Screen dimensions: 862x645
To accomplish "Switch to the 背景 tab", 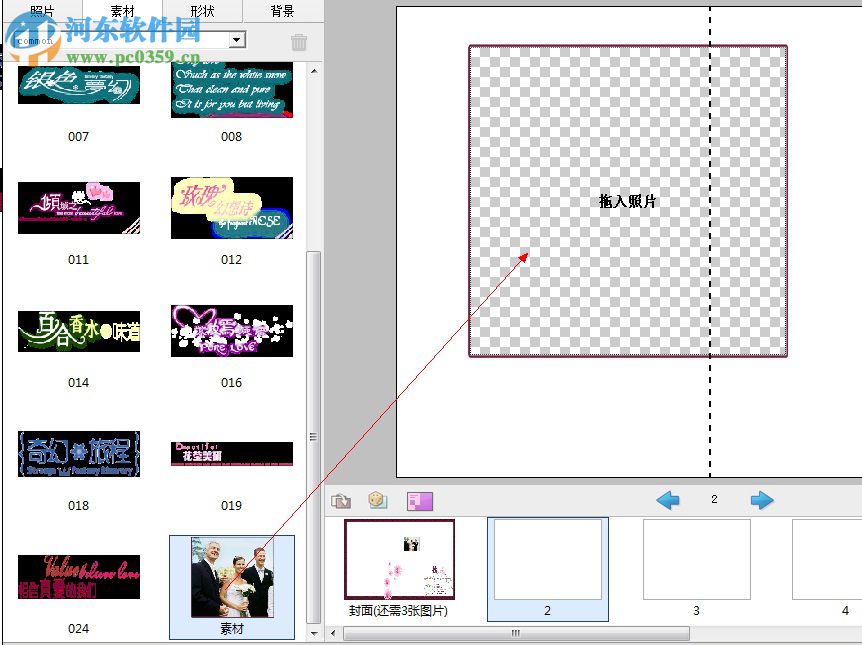I will 281,11.
